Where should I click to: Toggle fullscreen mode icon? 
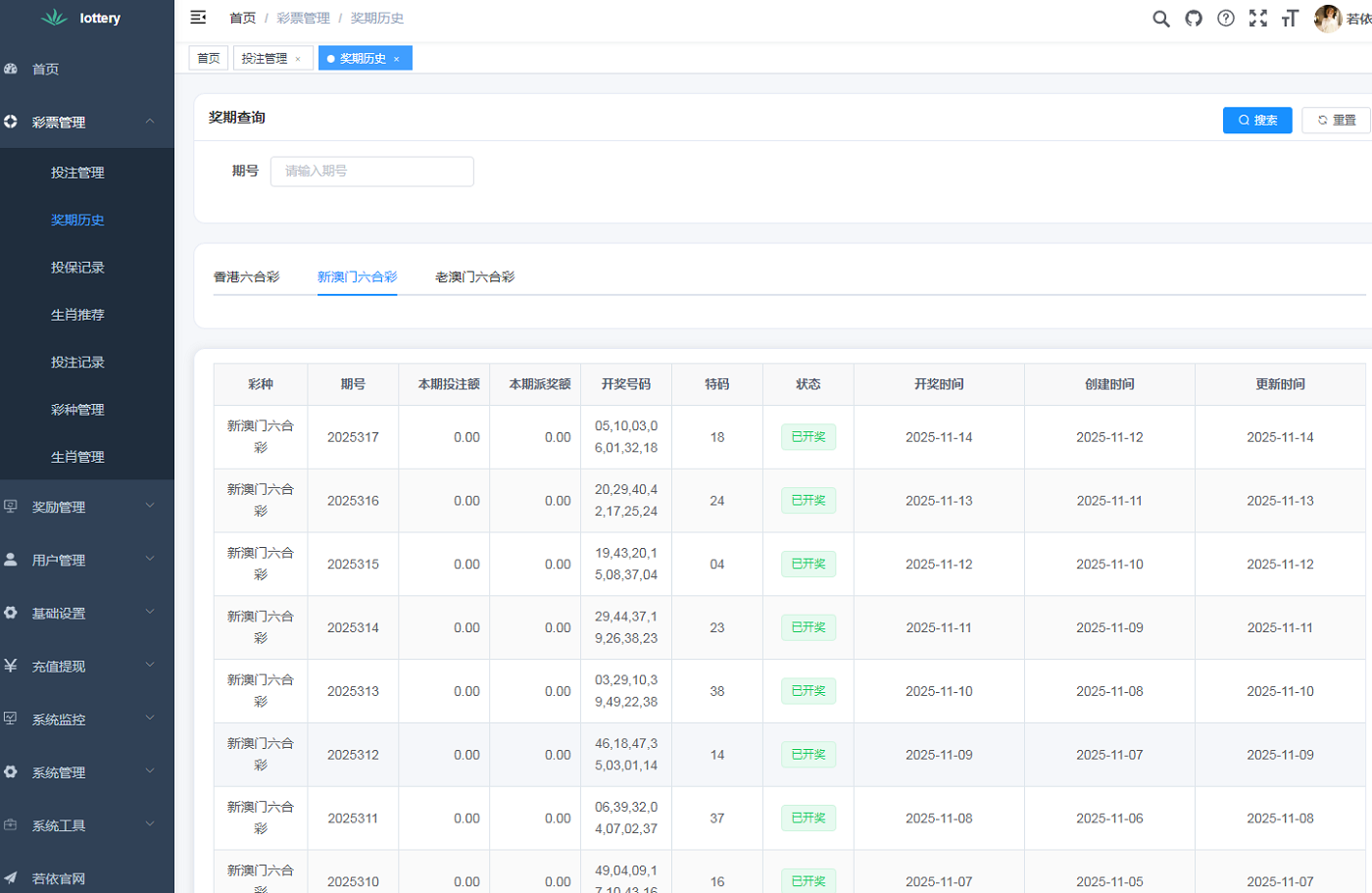pos(1257,18)
